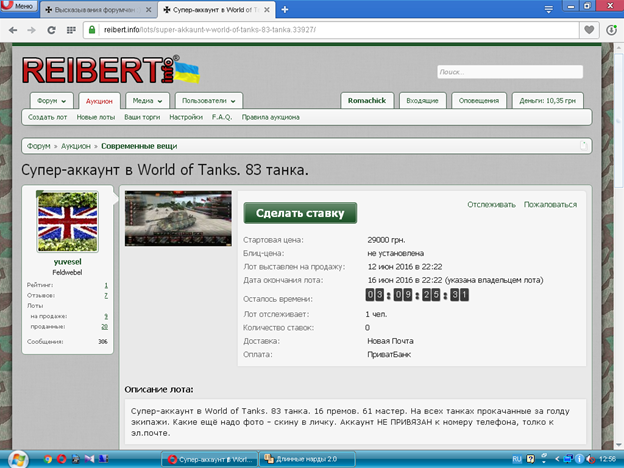This screenshot has width=624, height=468.
Task: Click the ПриватБанк payment value
Action: pyautogui.click(x=389, y=354)
